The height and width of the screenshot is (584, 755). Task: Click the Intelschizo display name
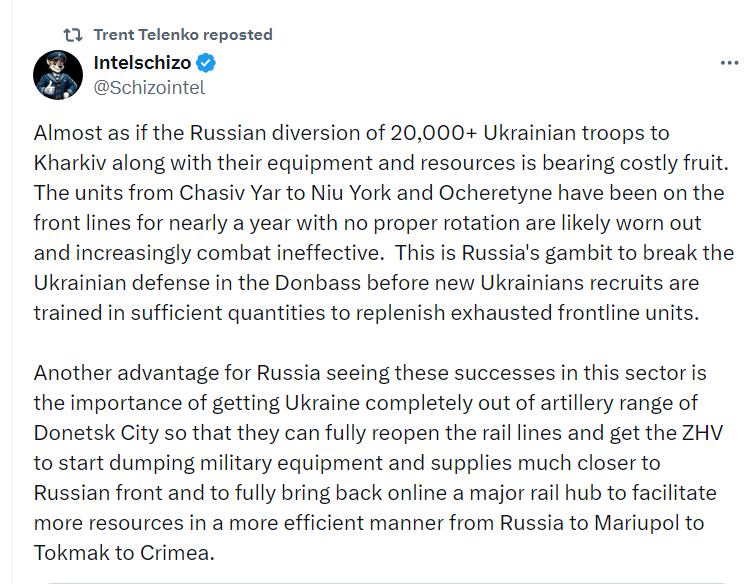pos(142,63)
